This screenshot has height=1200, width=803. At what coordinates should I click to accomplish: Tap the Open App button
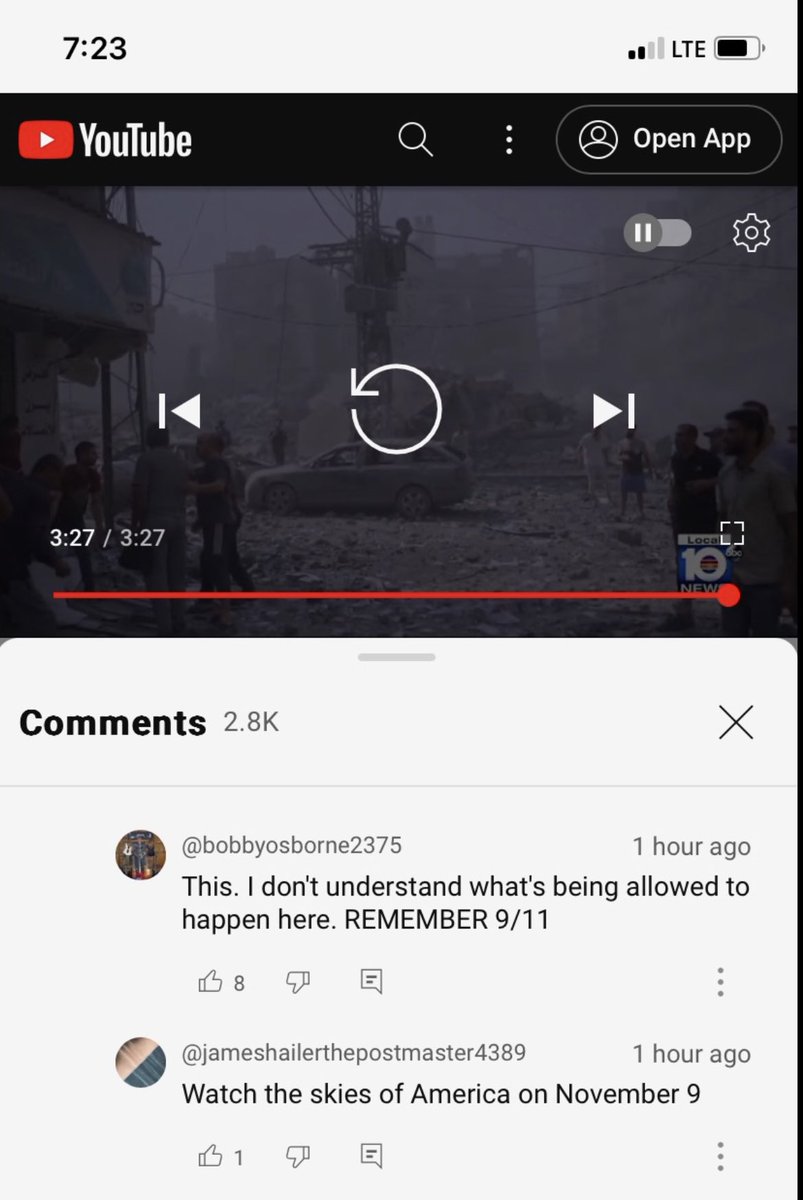click(669, 139)
